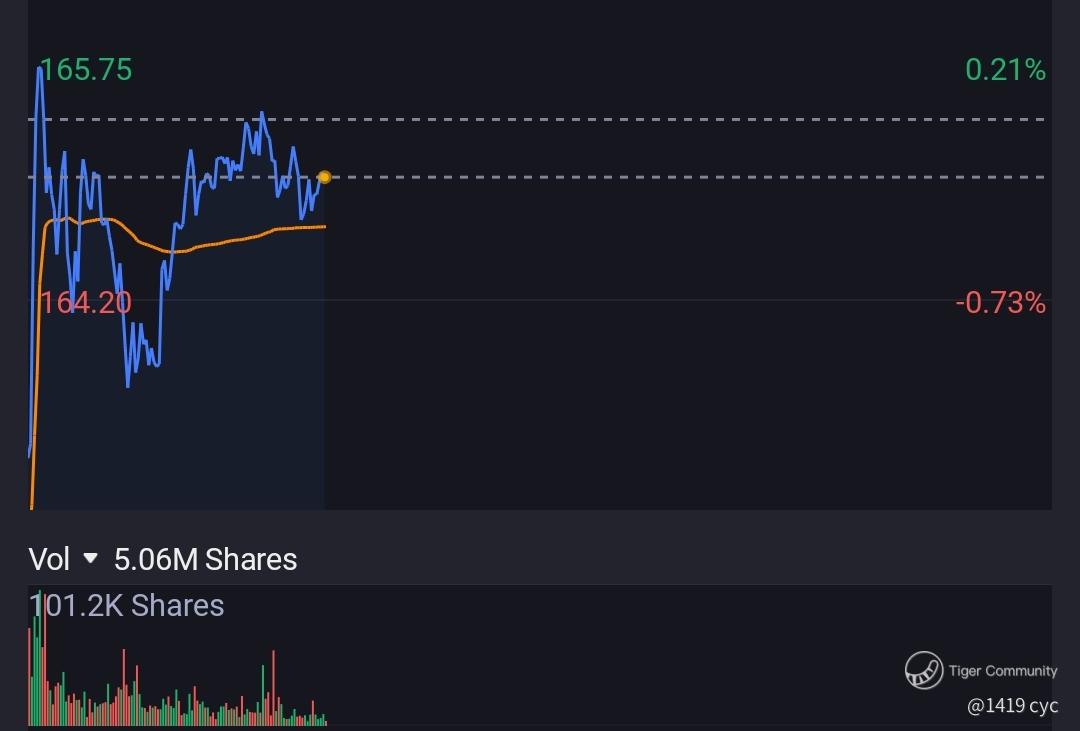Click the yellow current-price dot on chart
Image resolution: width=1080 pixels, height=731 pixels.
pyautogui.click(x=324, y=177)
